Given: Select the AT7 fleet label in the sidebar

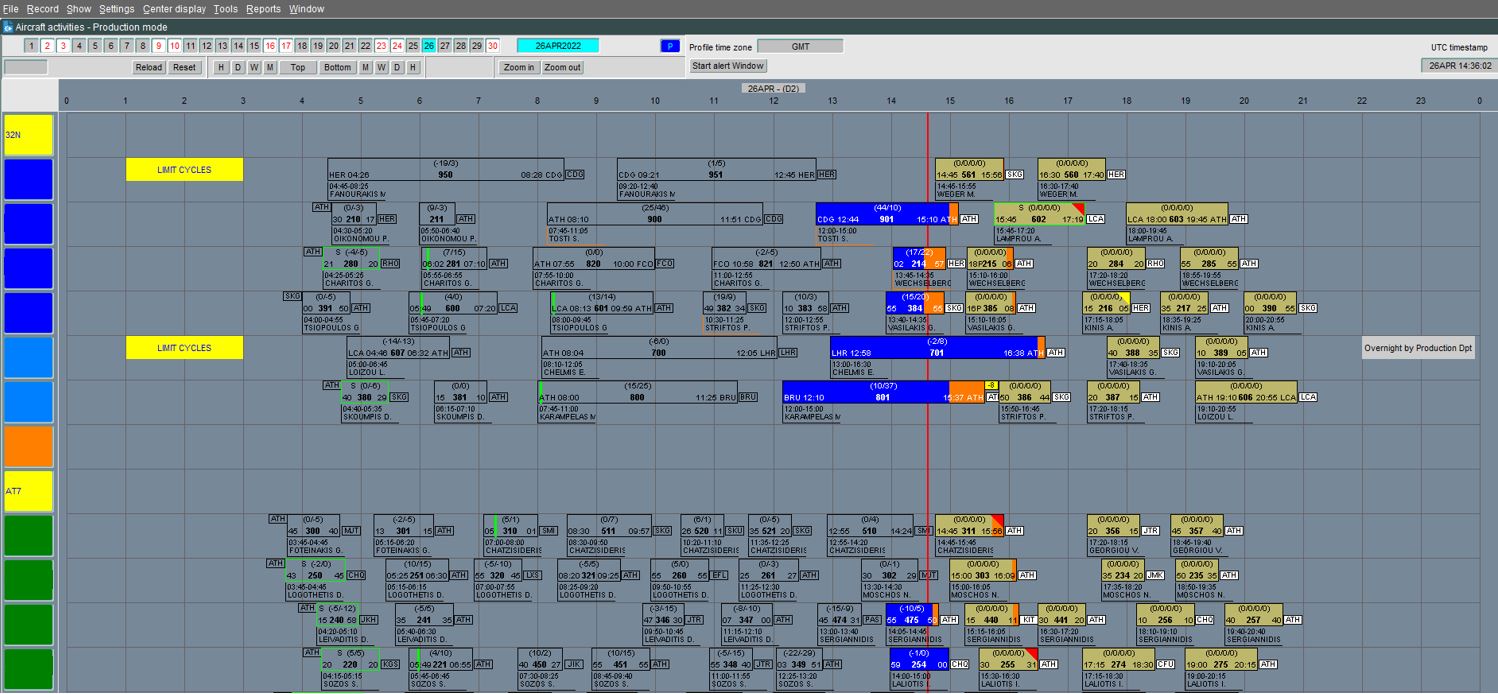Looking at the screenshot, I should [x=25, y=489].
